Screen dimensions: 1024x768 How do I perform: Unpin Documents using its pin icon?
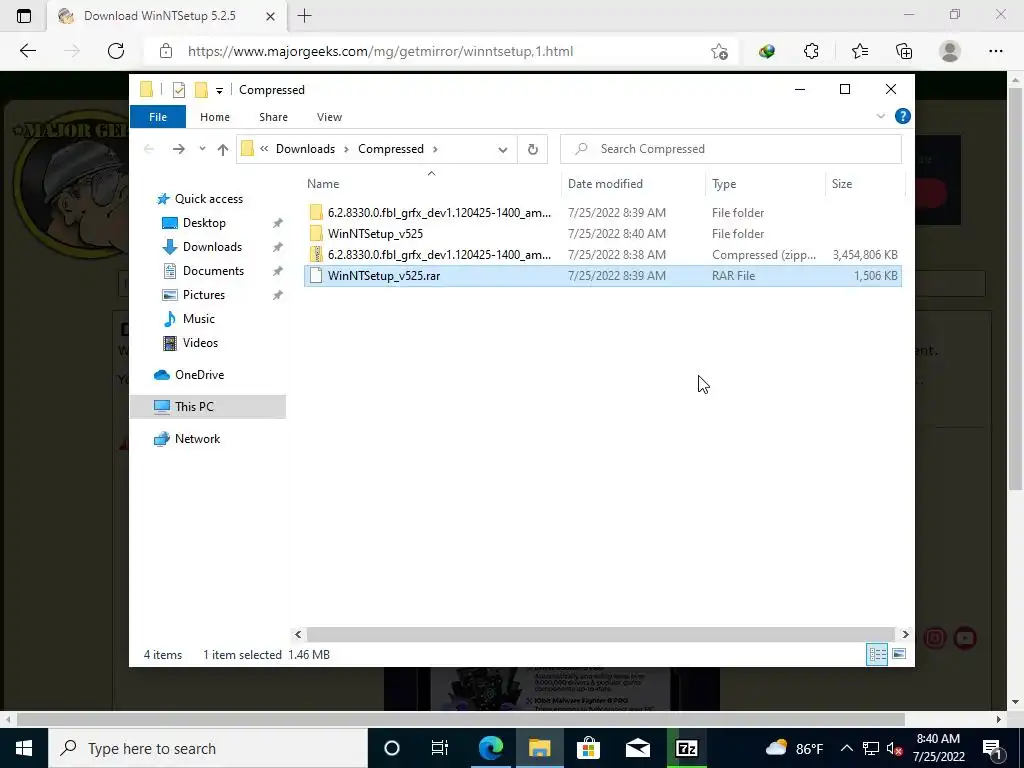pyautogui.click(x=278, y=271)
